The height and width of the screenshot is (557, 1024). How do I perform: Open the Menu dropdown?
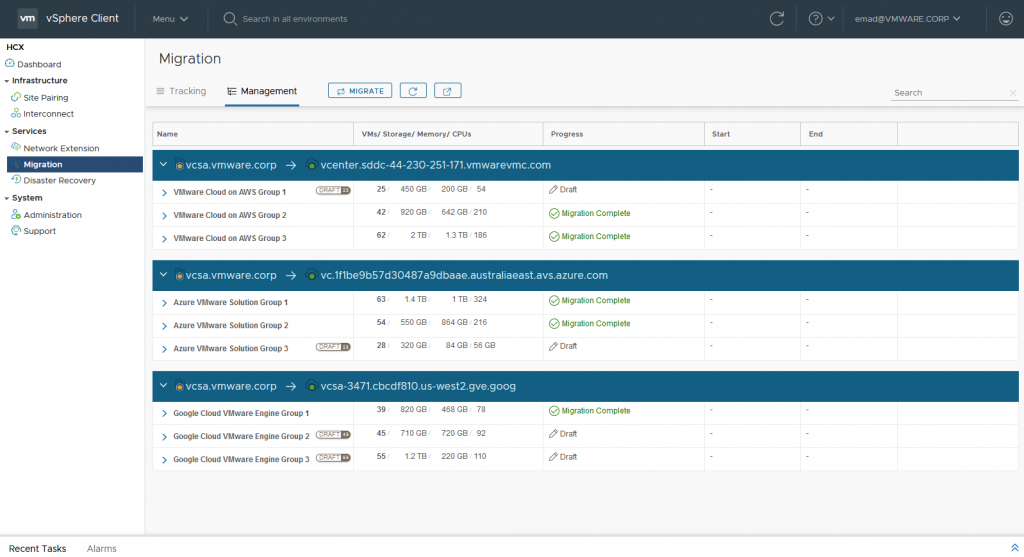click(170, 19)
